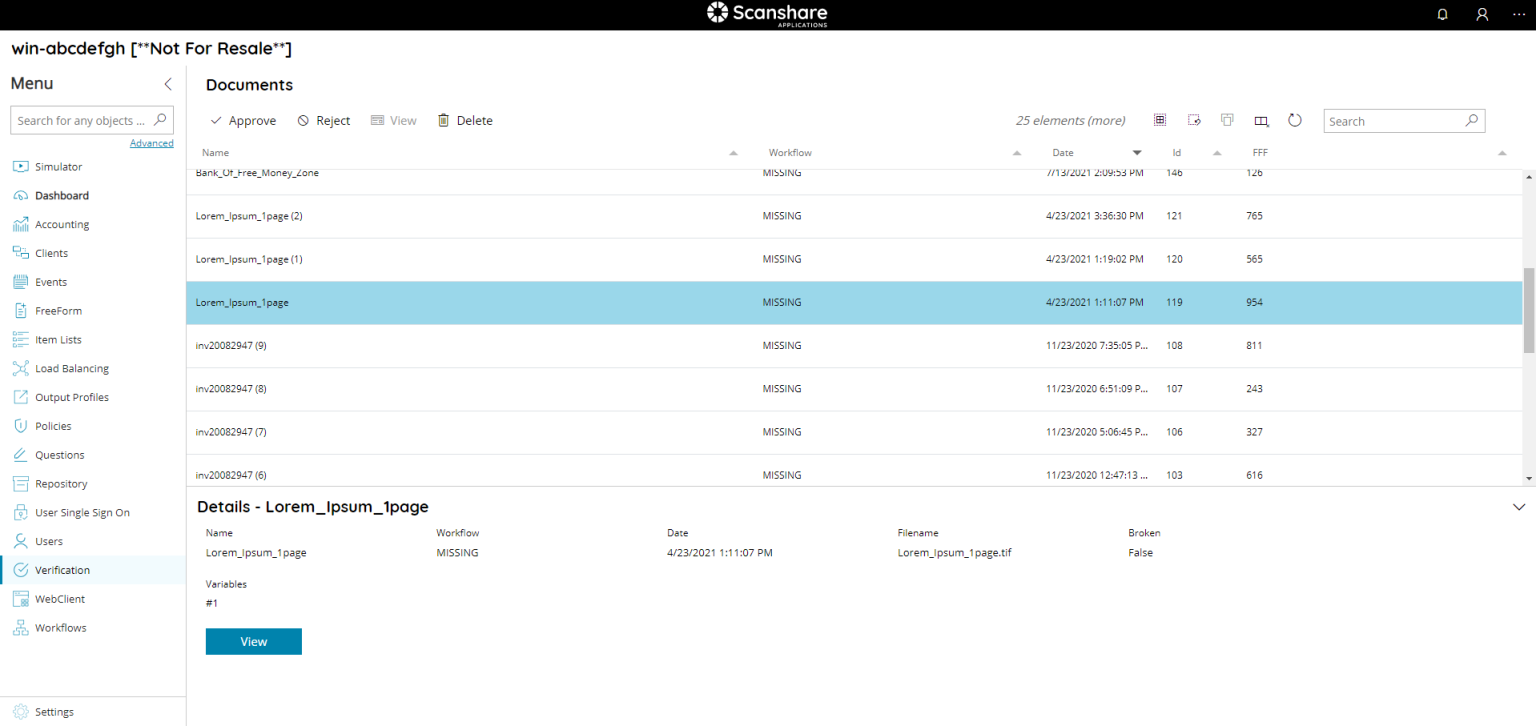This screenshot has height=726, width=1536.
Task: Click inside the documents Search field
Action: coord(1395,120)
